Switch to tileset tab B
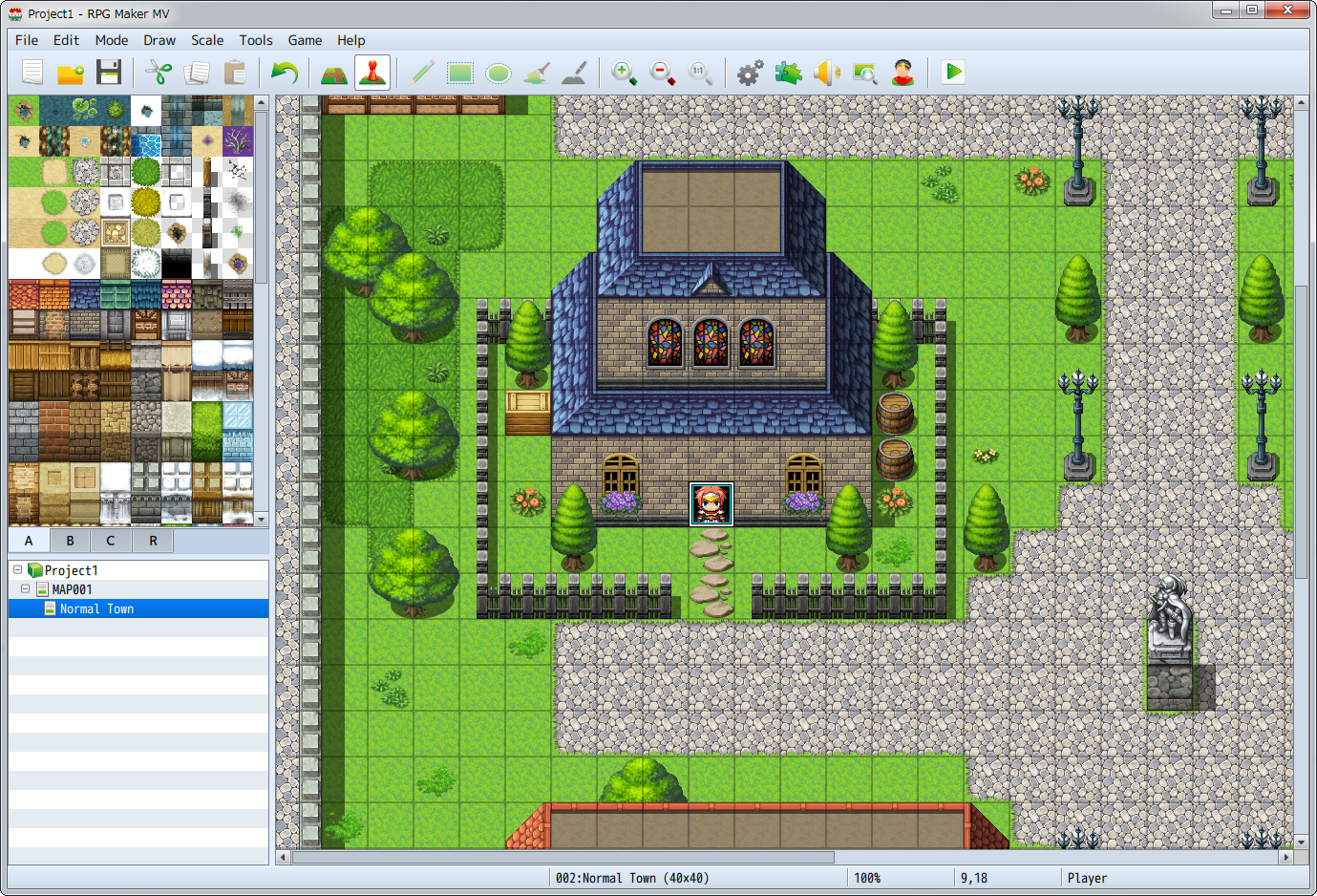The height and width of the screenshot is (896, 1317). (x=70, y=541)
